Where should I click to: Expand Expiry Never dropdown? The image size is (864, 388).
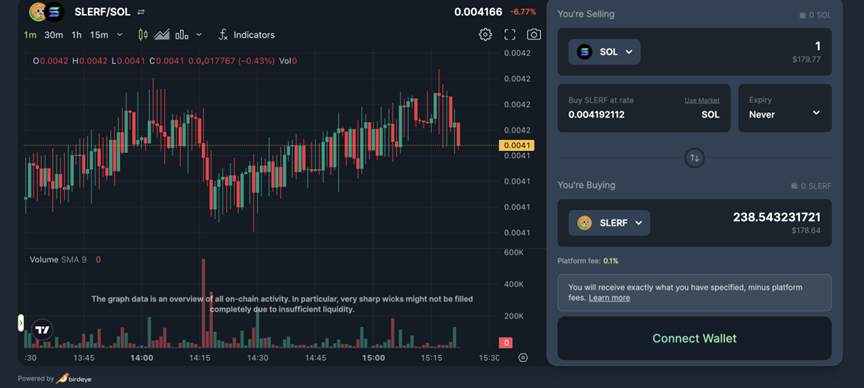click(x=785, y=108)
